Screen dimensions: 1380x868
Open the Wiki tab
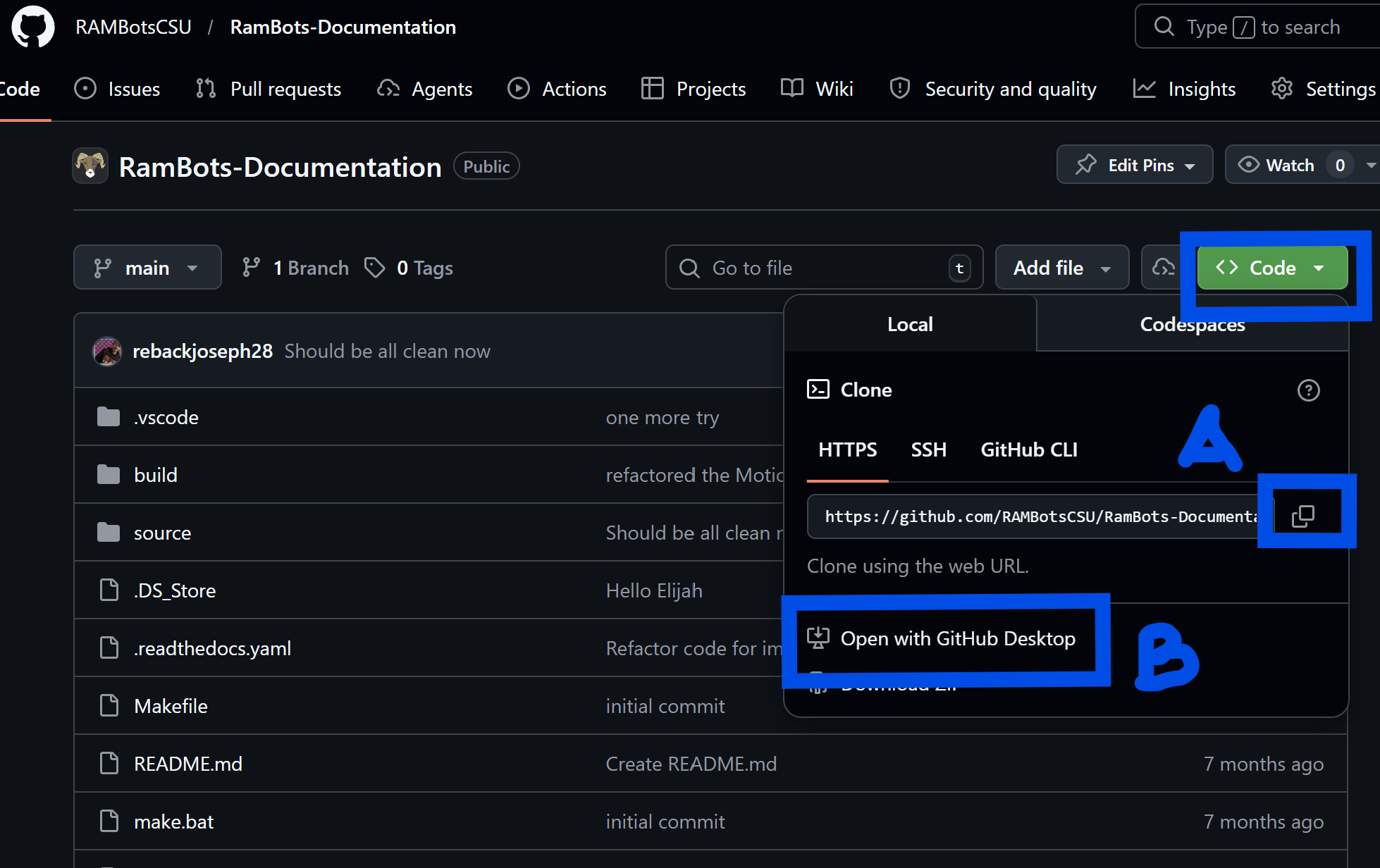click(x=818, y=89)
